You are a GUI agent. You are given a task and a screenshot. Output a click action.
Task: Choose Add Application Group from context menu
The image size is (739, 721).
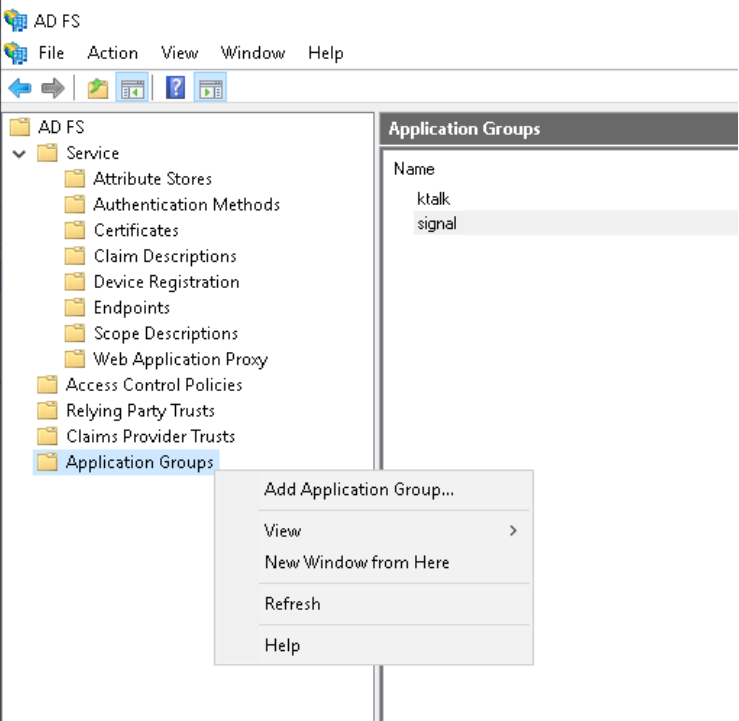[x=359, y=490]
